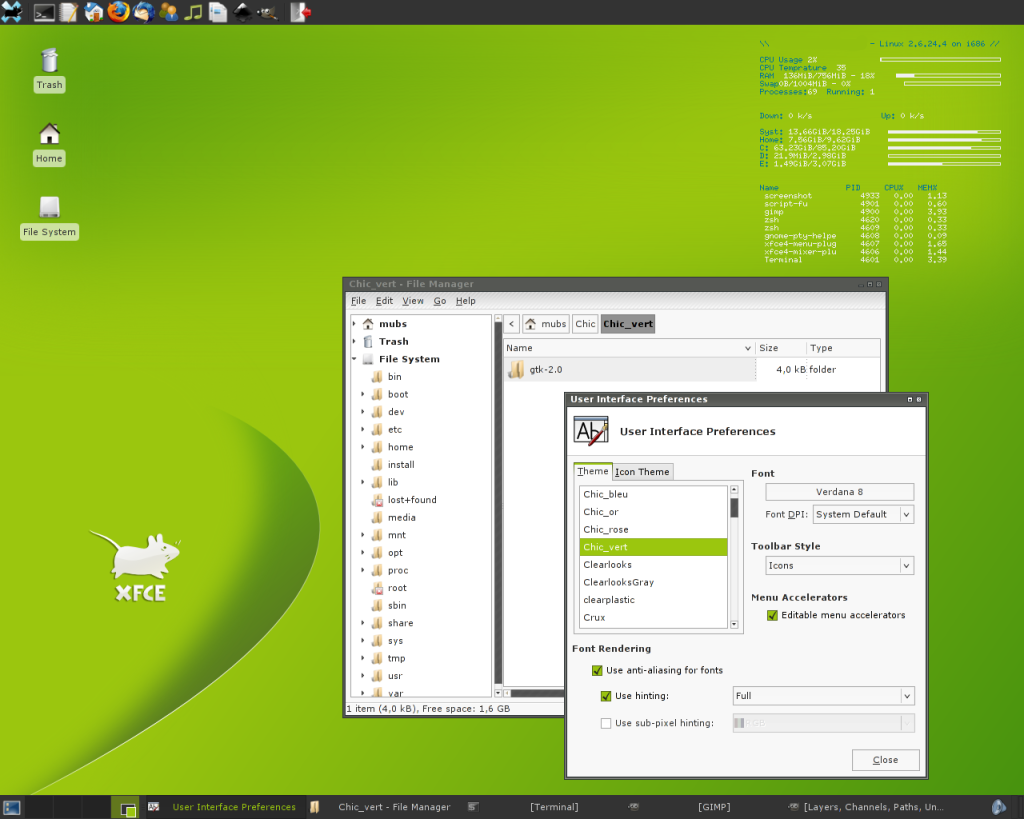Open the hinting level Full dropdown
This screenshot has width=1024, height=819.
824,696
